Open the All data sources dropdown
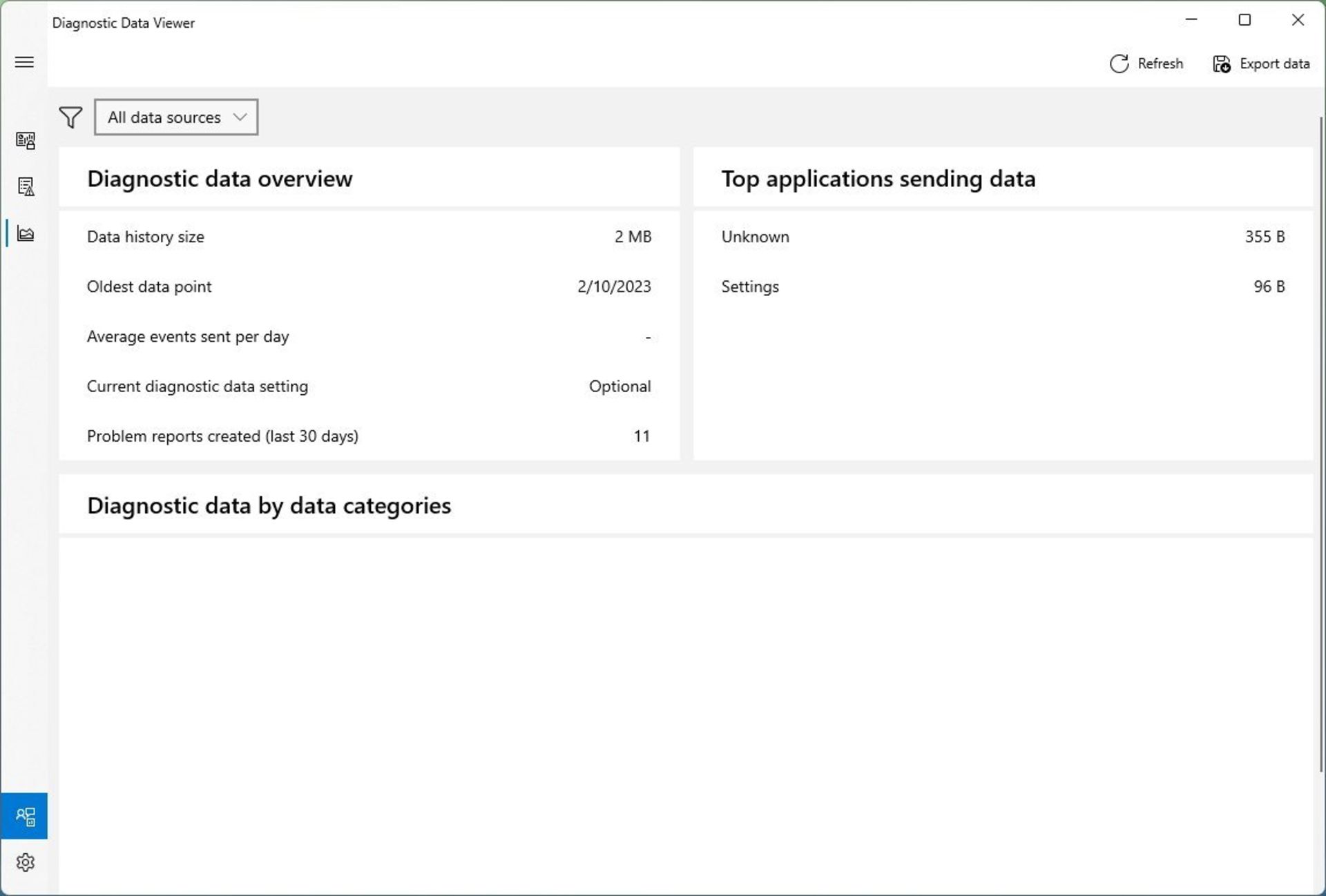This screenshot has width=1326, height=896. pyautogui.click(x=176, y=117)
